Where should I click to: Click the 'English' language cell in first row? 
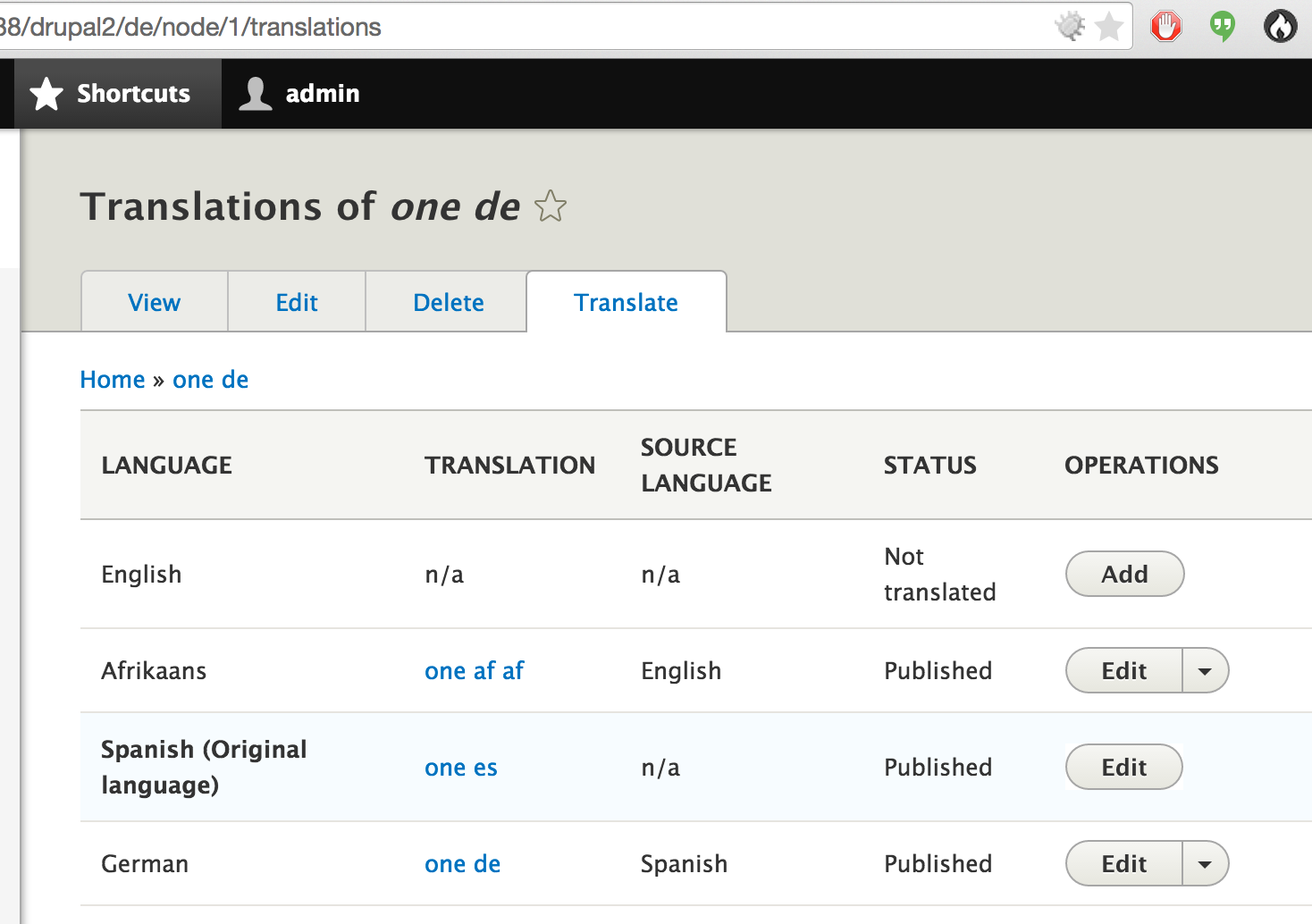(x=141, y=575)
